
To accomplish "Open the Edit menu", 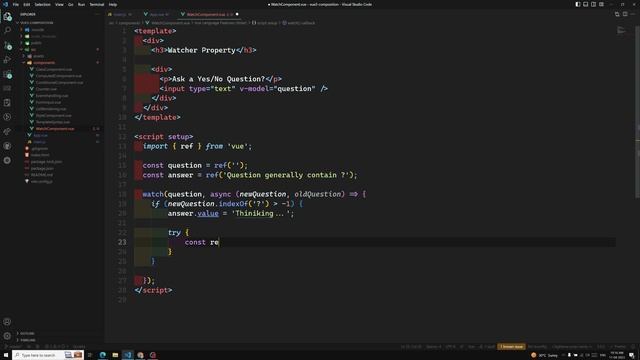I will 27,4.
